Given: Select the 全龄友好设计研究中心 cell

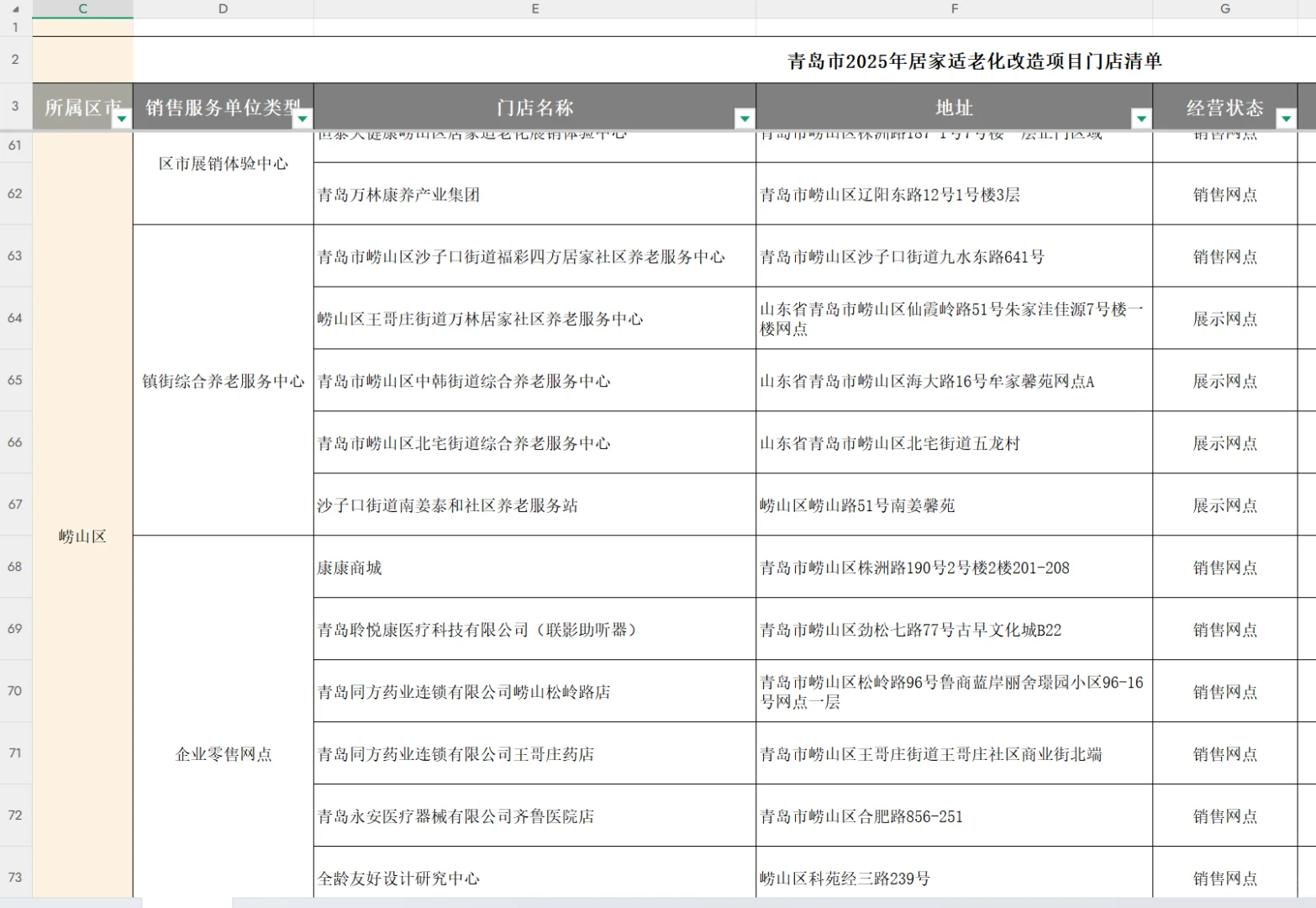Looking at the screenshot, I should [x=534, y=878].
